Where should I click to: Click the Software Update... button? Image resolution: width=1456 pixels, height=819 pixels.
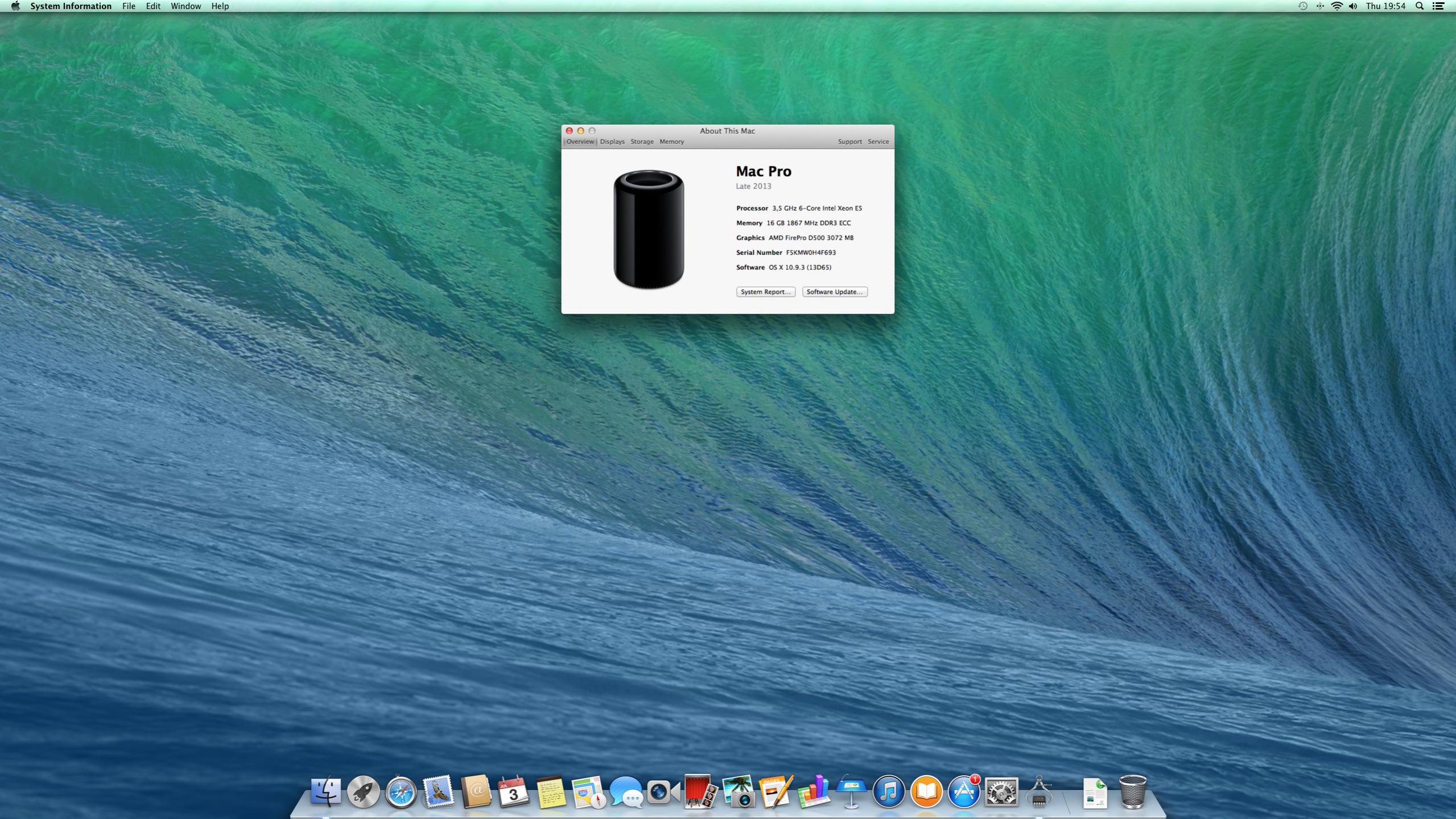click(x=835, y=292)
